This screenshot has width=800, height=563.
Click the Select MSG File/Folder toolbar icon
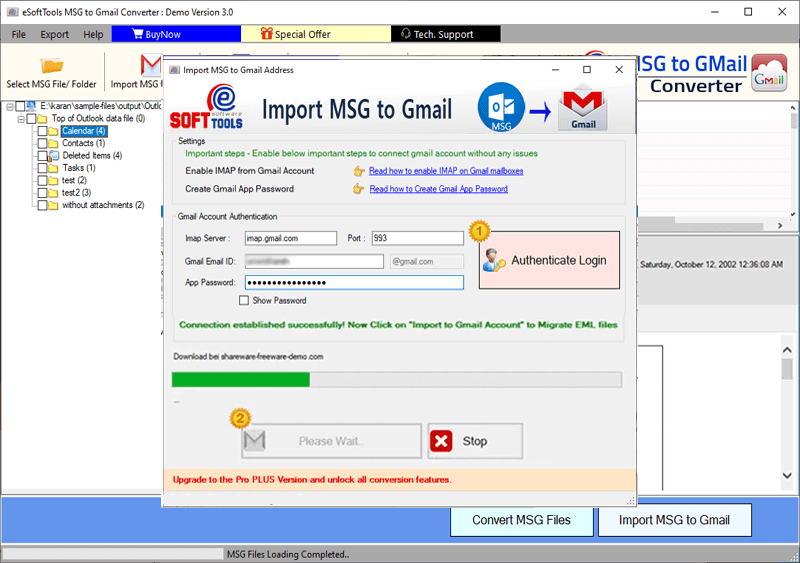point(52,66)
